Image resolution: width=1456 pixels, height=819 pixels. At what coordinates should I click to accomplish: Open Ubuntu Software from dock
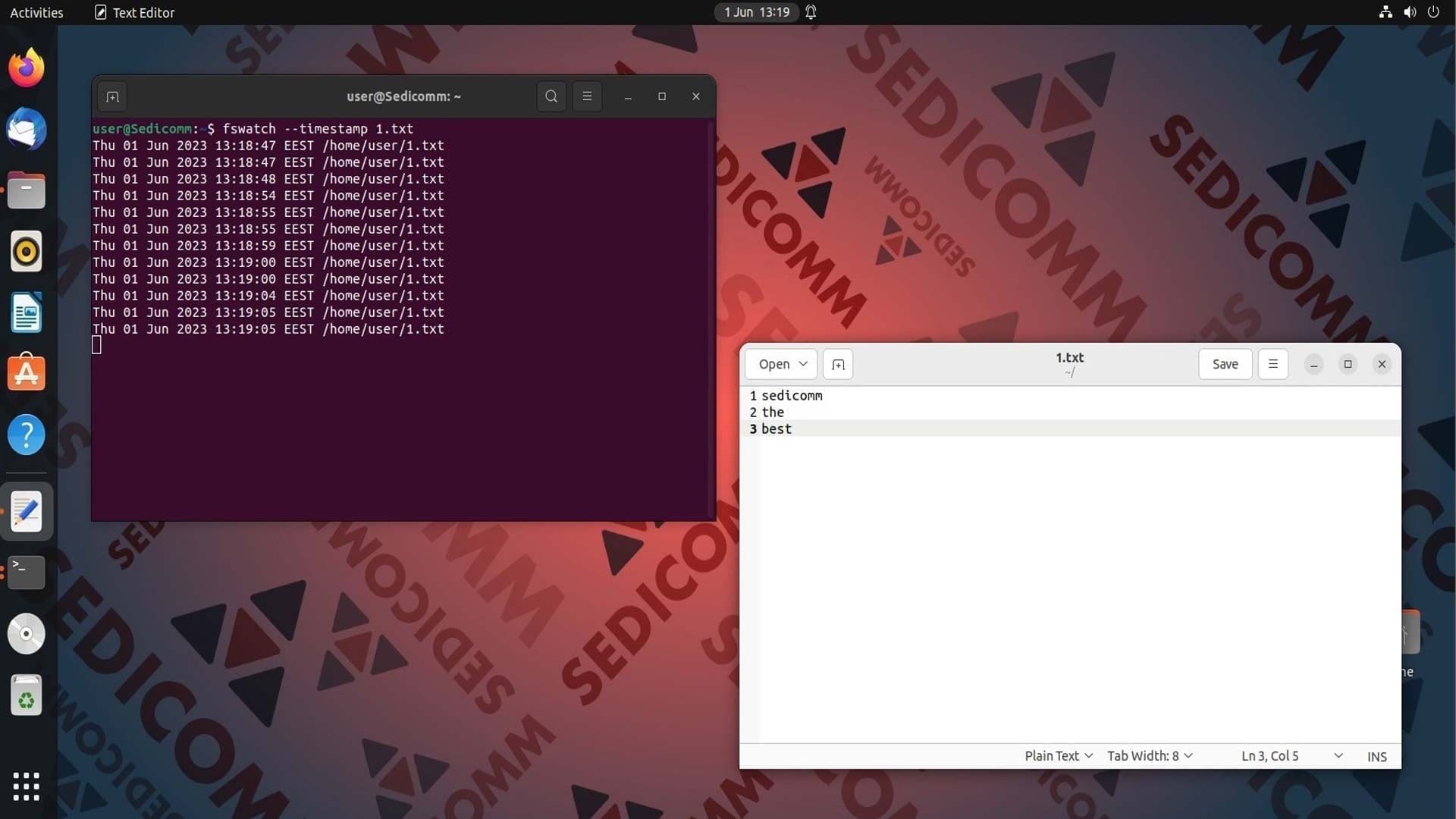[x=27, y=373]
